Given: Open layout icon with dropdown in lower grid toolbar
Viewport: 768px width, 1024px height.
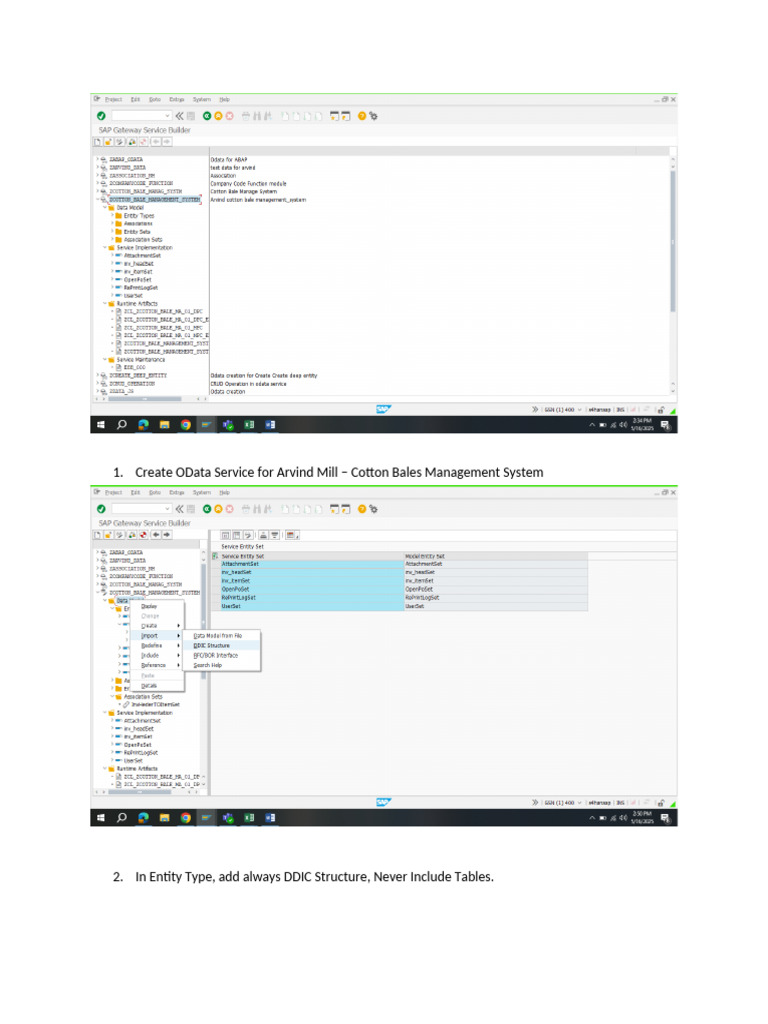Looking at the screenshot, I should 292,536.
